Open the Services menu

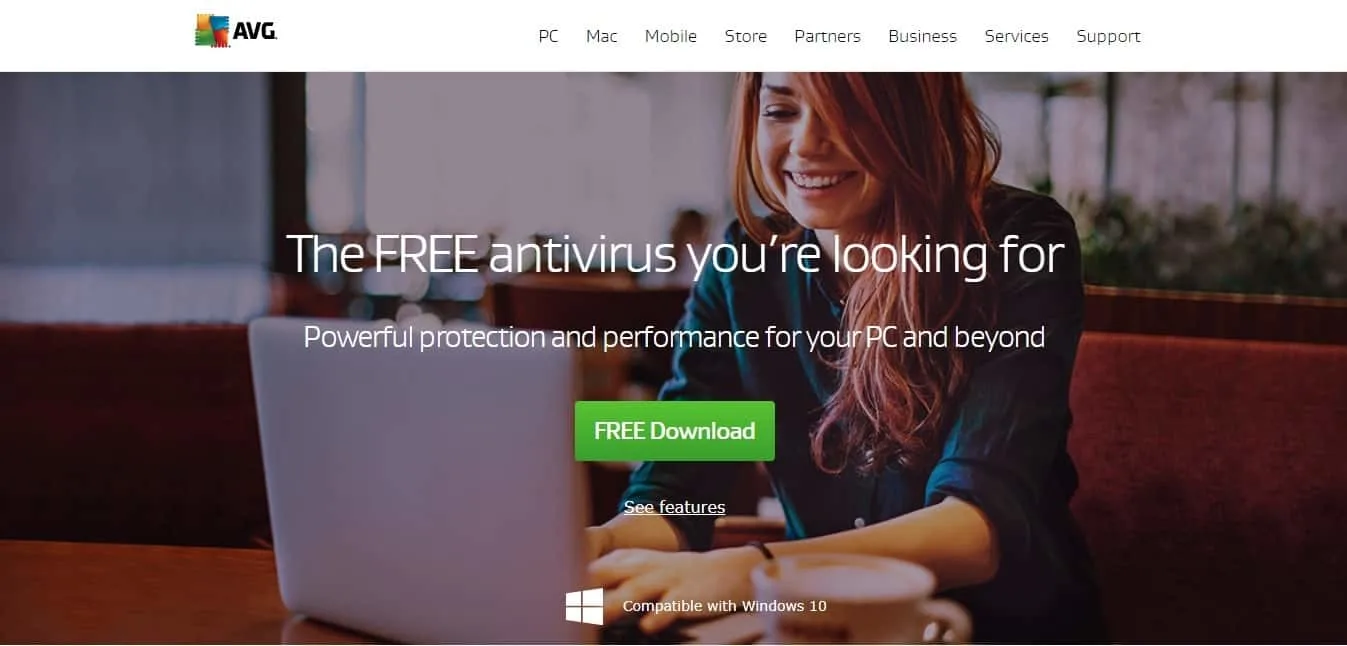click(x=1016, y=36)
